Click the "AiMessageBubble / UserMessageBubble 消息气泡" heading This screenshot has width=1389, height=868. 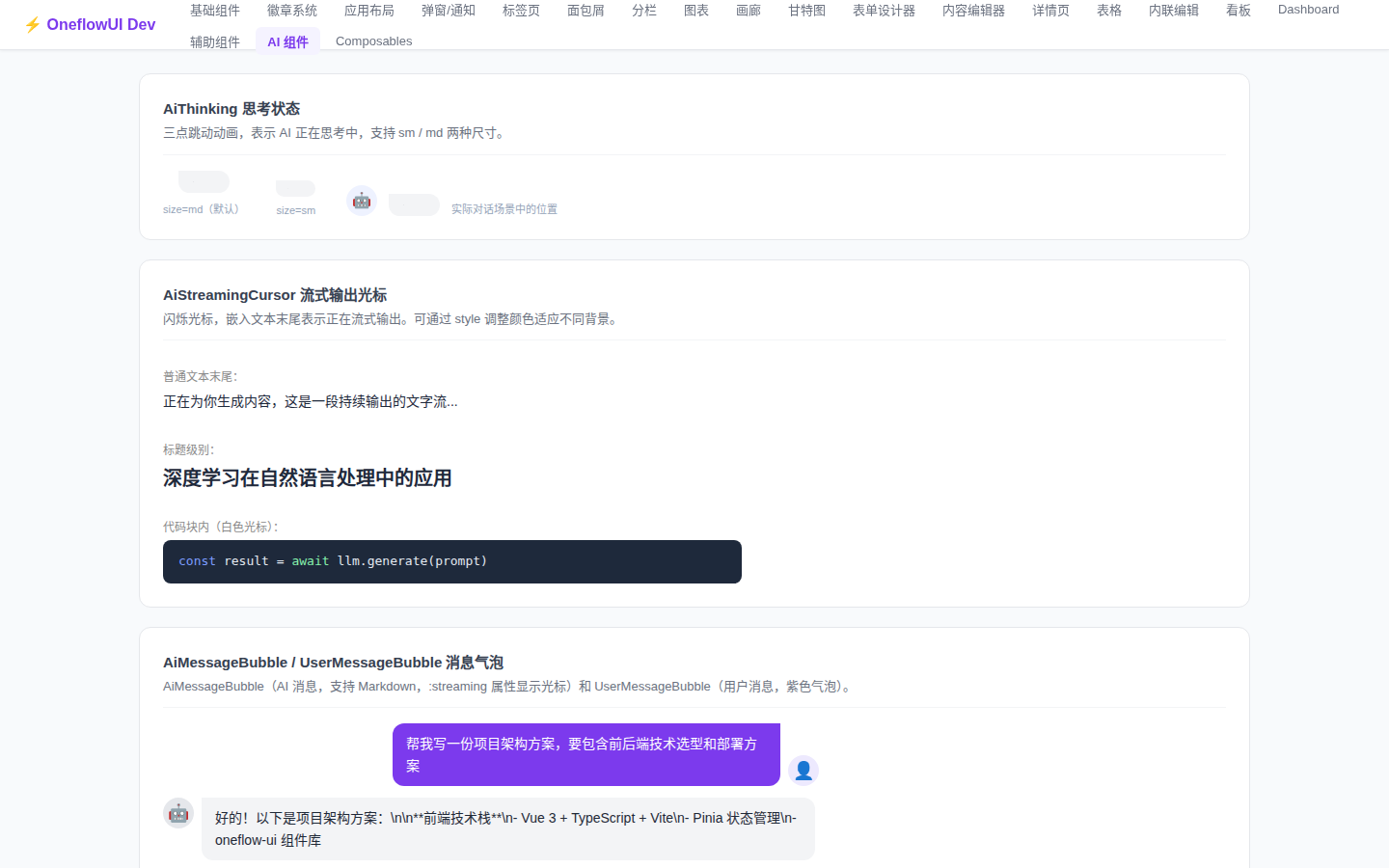[334, 663]
